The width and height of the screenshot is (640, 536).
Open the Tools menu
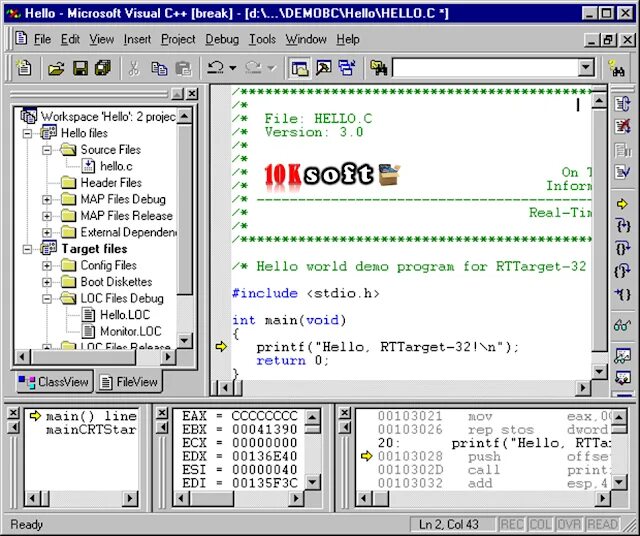(262, 39)
